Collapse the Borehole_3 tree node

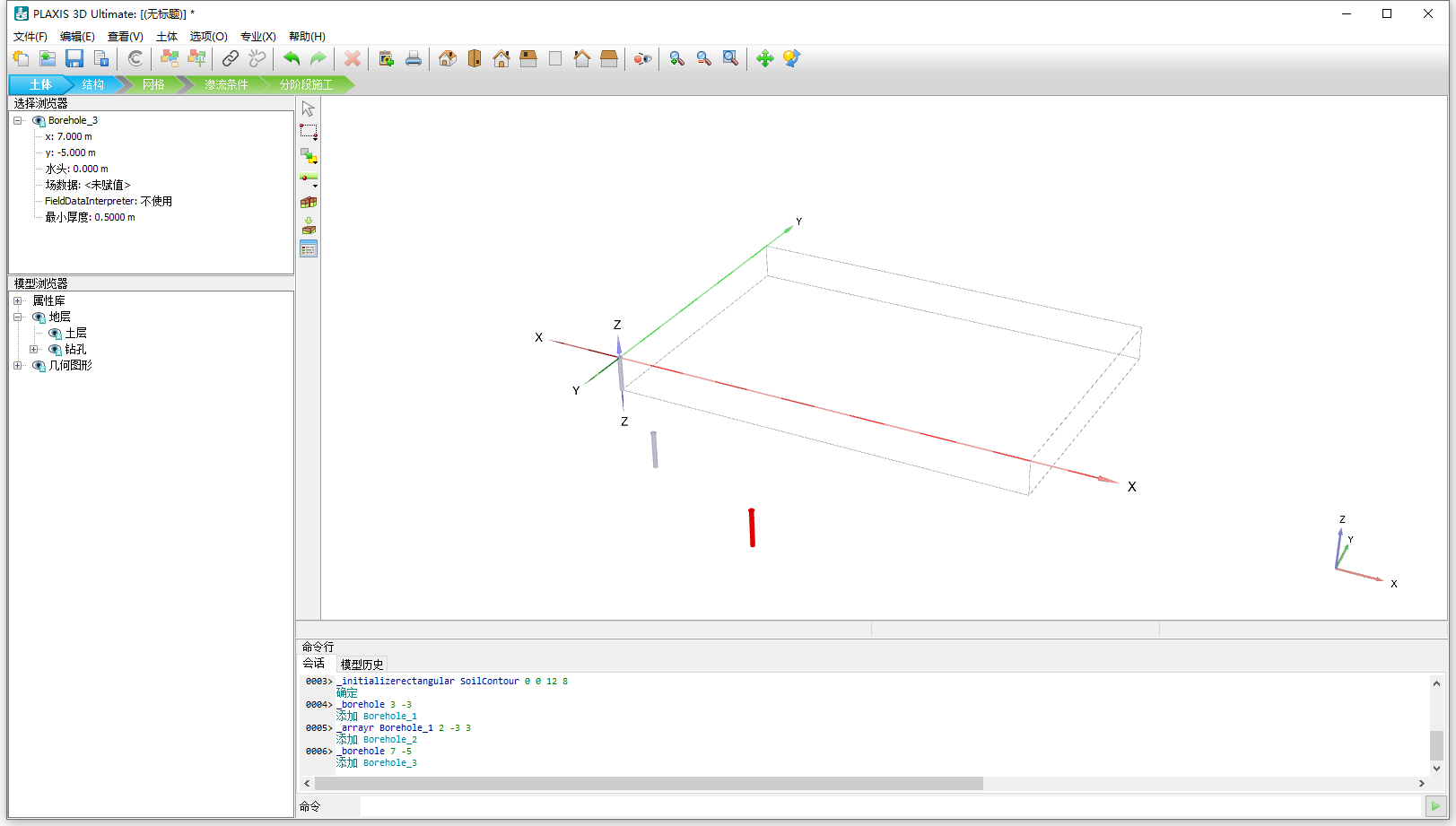click(18, 121)
